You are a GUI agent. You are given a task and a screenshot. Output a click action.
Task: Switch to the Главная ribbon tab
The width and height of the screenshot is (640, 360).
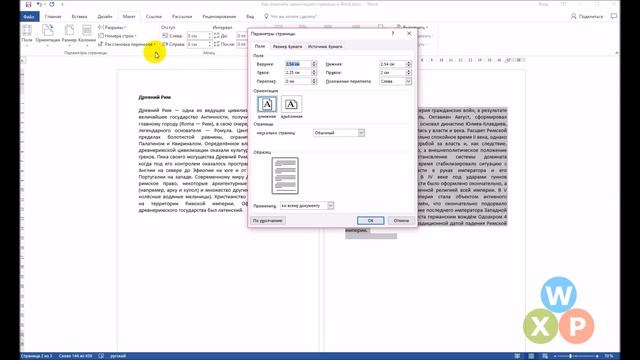(x=53, y=17)
